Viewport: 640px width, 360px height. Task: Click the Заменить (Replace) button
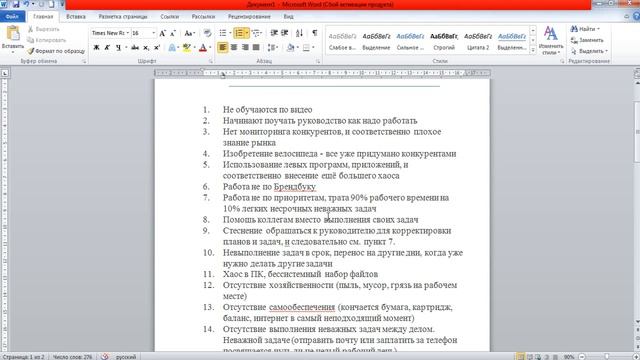click(587, 40)
